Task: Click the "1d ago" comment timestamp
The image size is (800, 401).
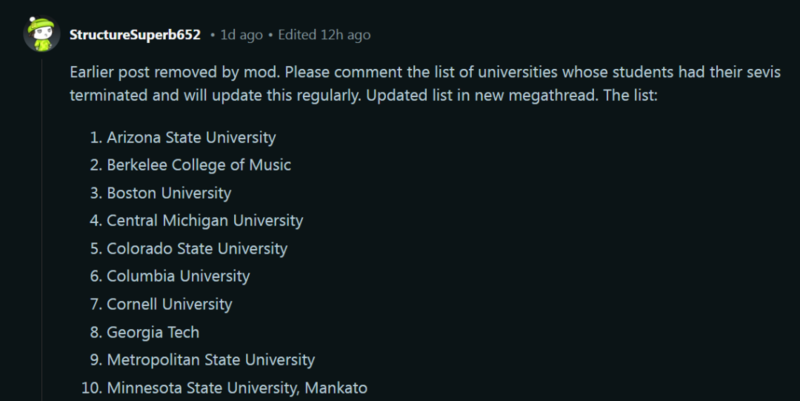Action: pyautogui.click(x=241, y=35)
